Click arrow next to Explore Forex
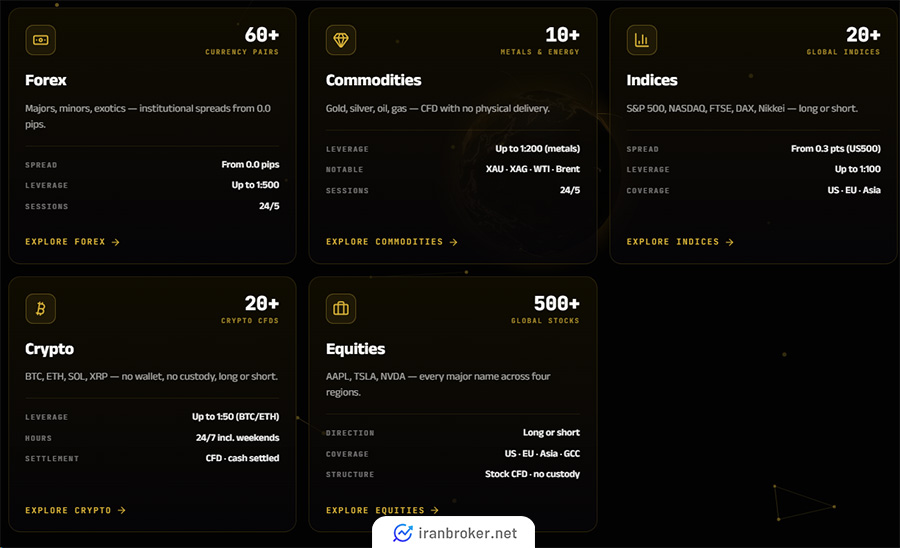 [x=115, y=242]
